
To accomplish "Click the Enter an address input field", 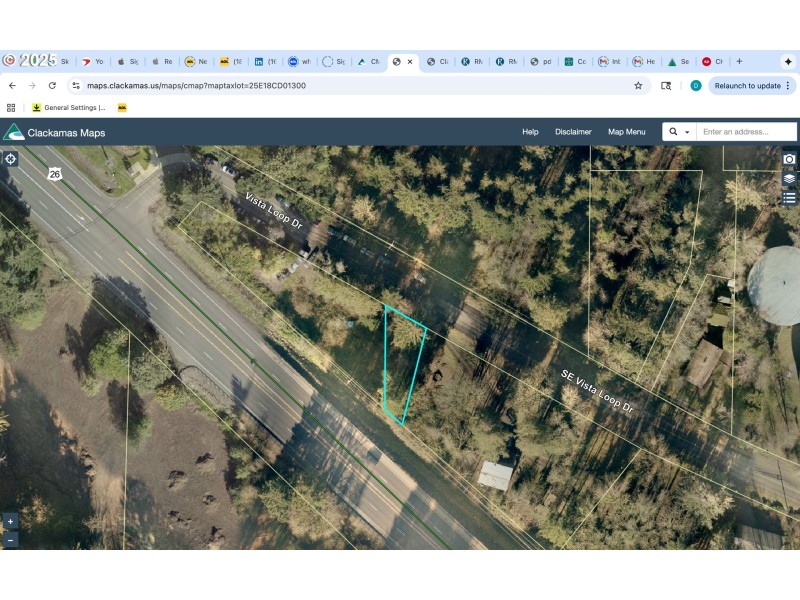I will [738, 131].
